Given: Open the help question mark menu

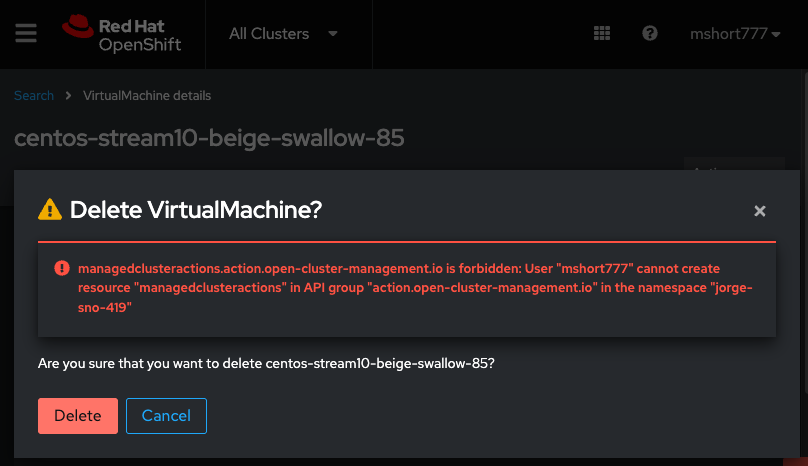Looking at the screenshot, I should pos(650,33).
